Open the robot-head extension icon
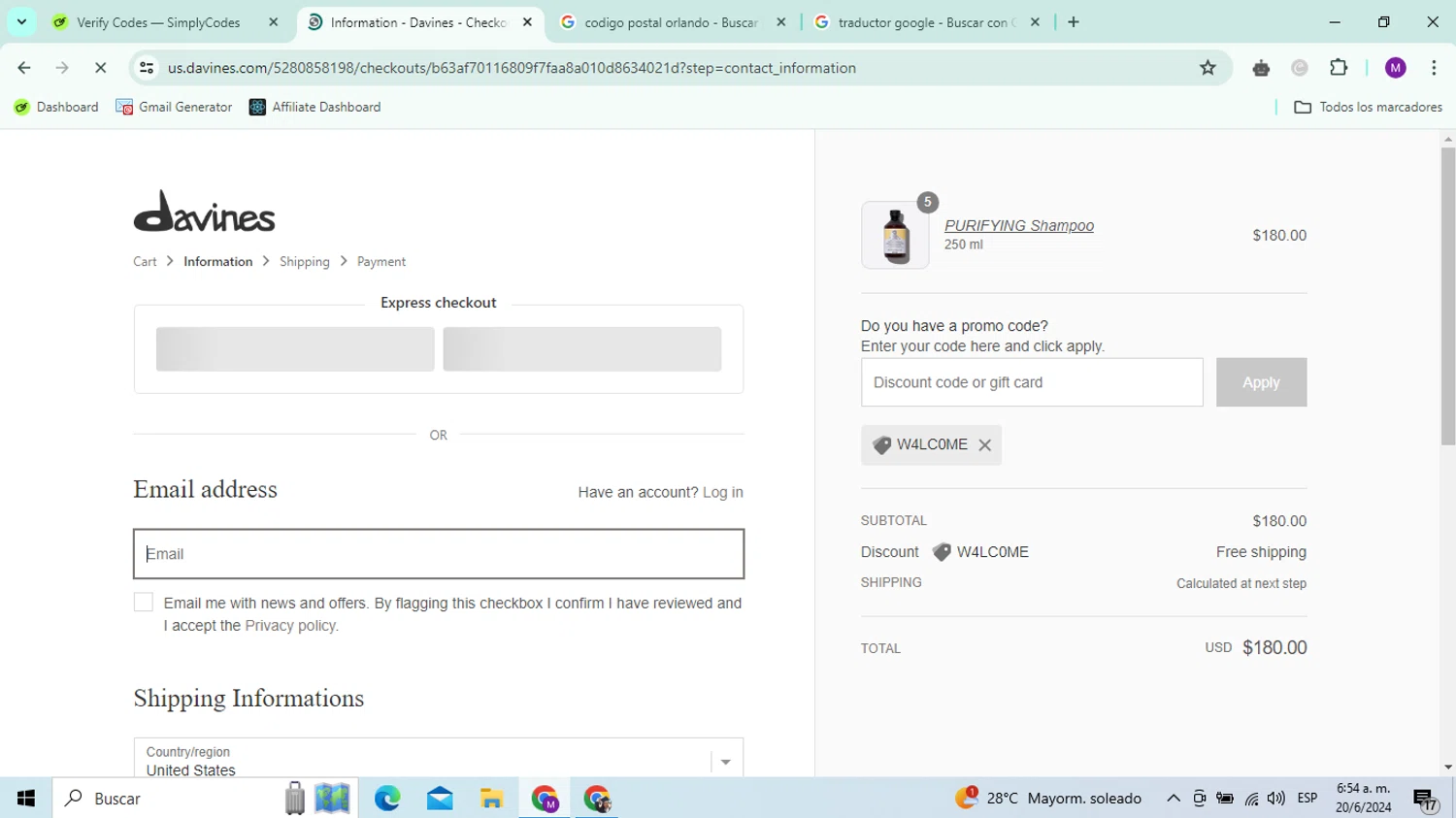Screen dimensions: 1456x818 [1261, 68]
